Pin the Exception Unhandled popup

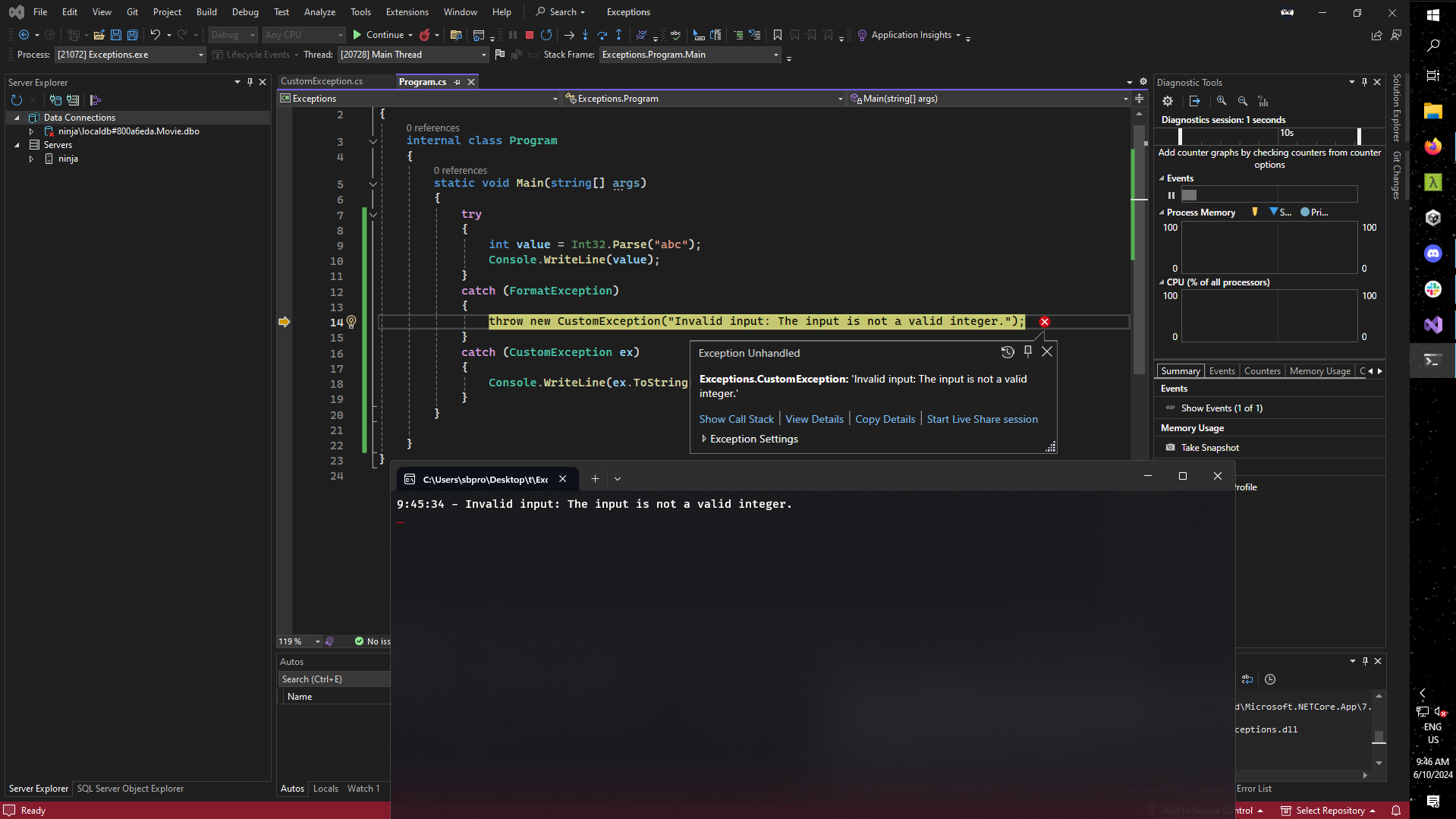point(1028,351)
